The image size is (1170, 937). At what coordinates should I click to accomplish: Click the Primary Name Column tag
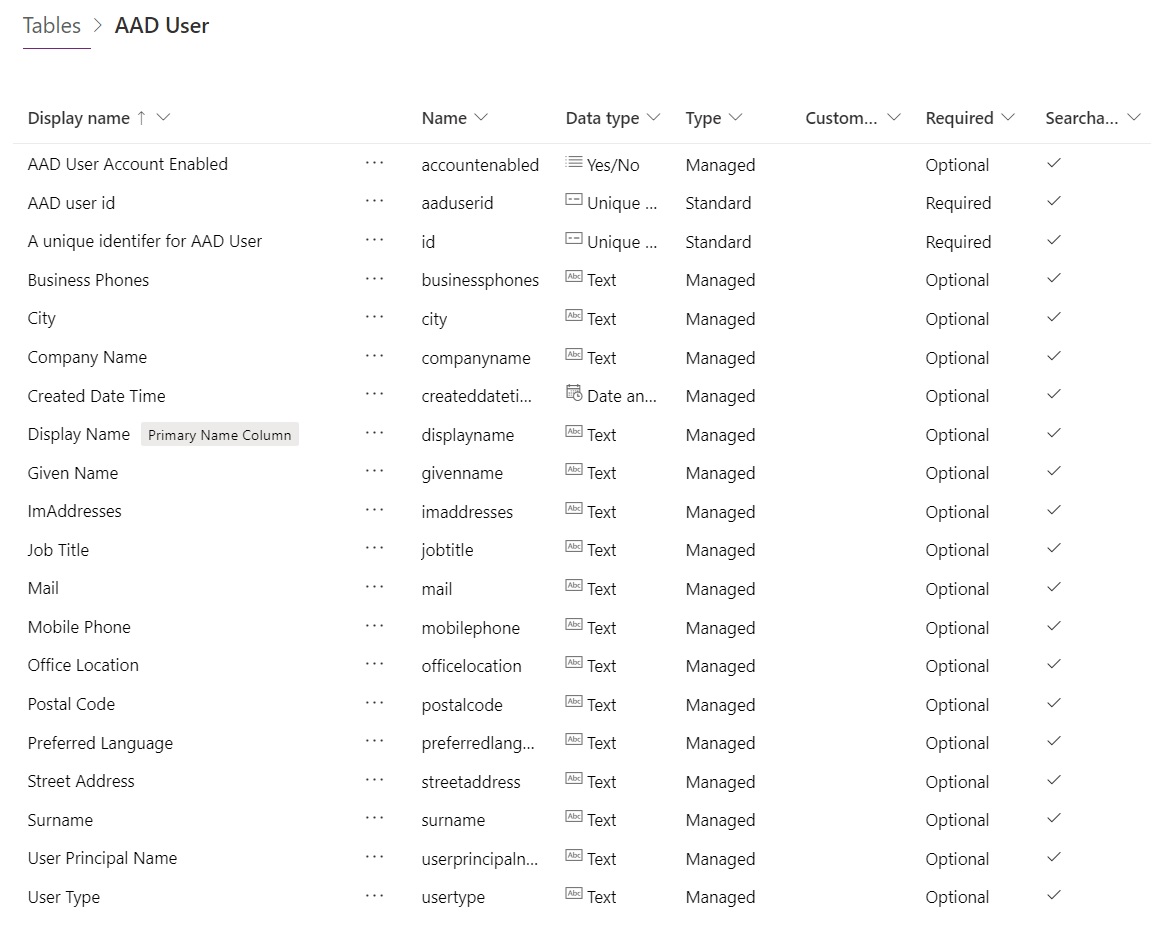pos(219,434)
